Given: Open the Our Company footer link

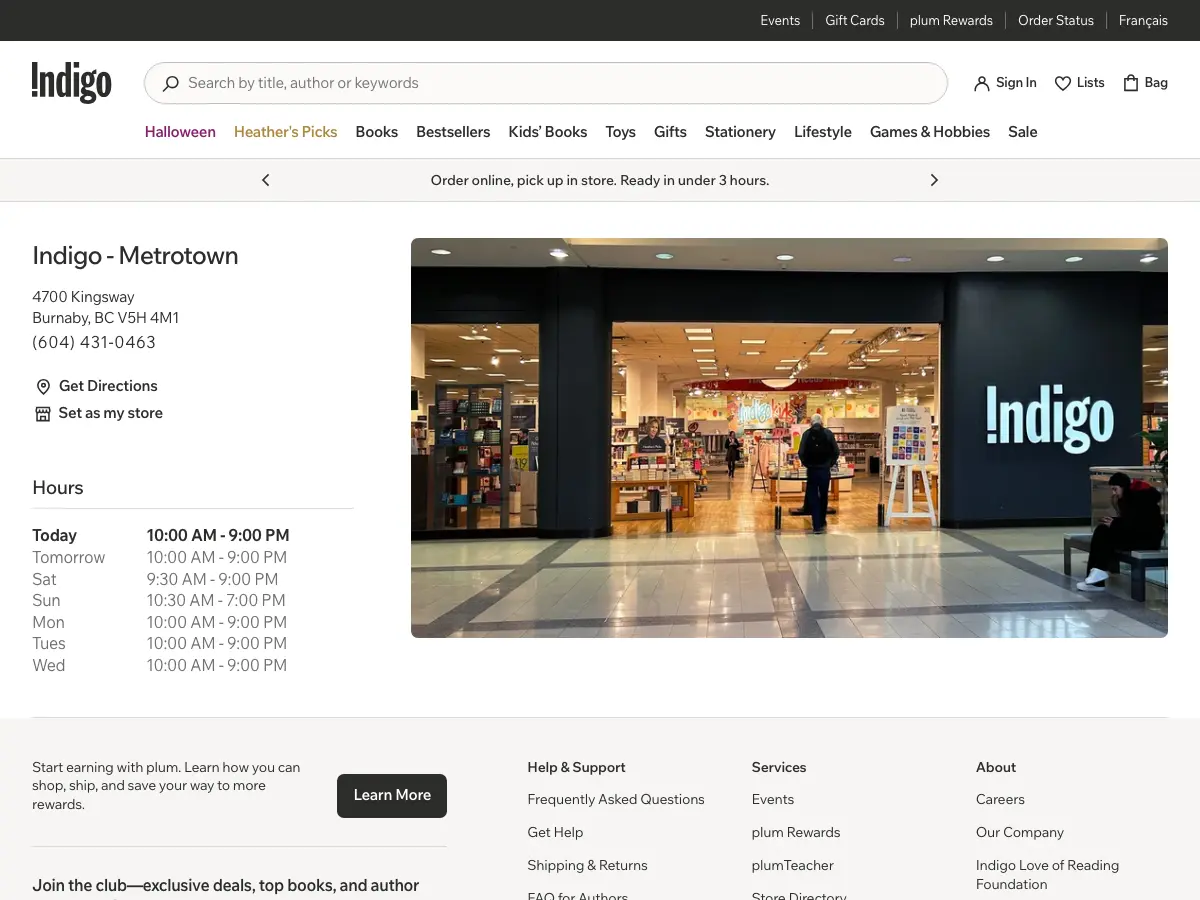Looking at the screenshot, I should (1020, 832).
